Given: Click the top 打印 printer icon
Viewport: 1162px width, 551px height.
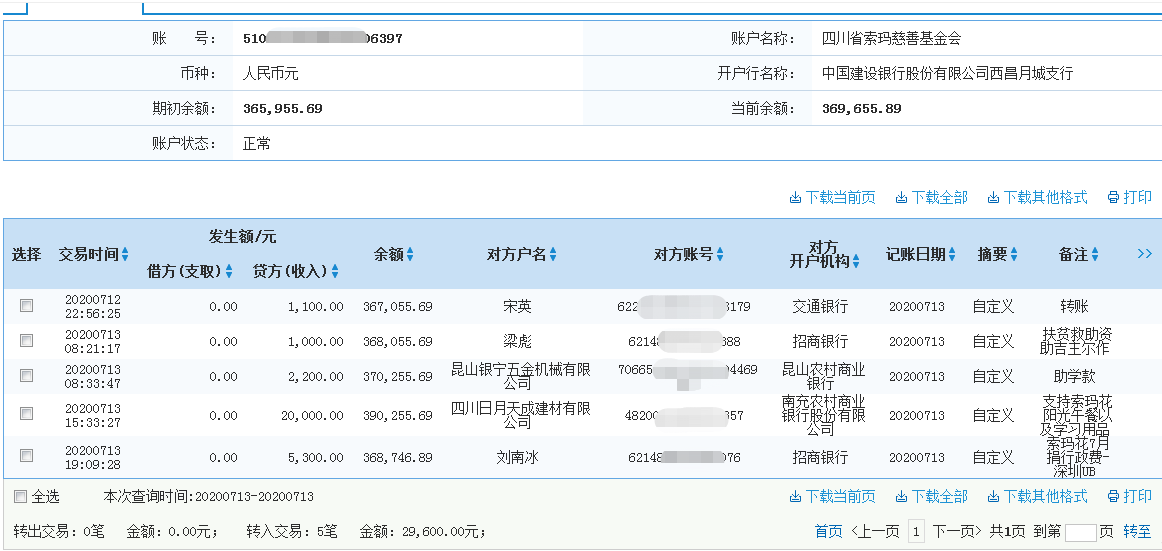Looking at the screenshot, I should [x=1113, y=198].
